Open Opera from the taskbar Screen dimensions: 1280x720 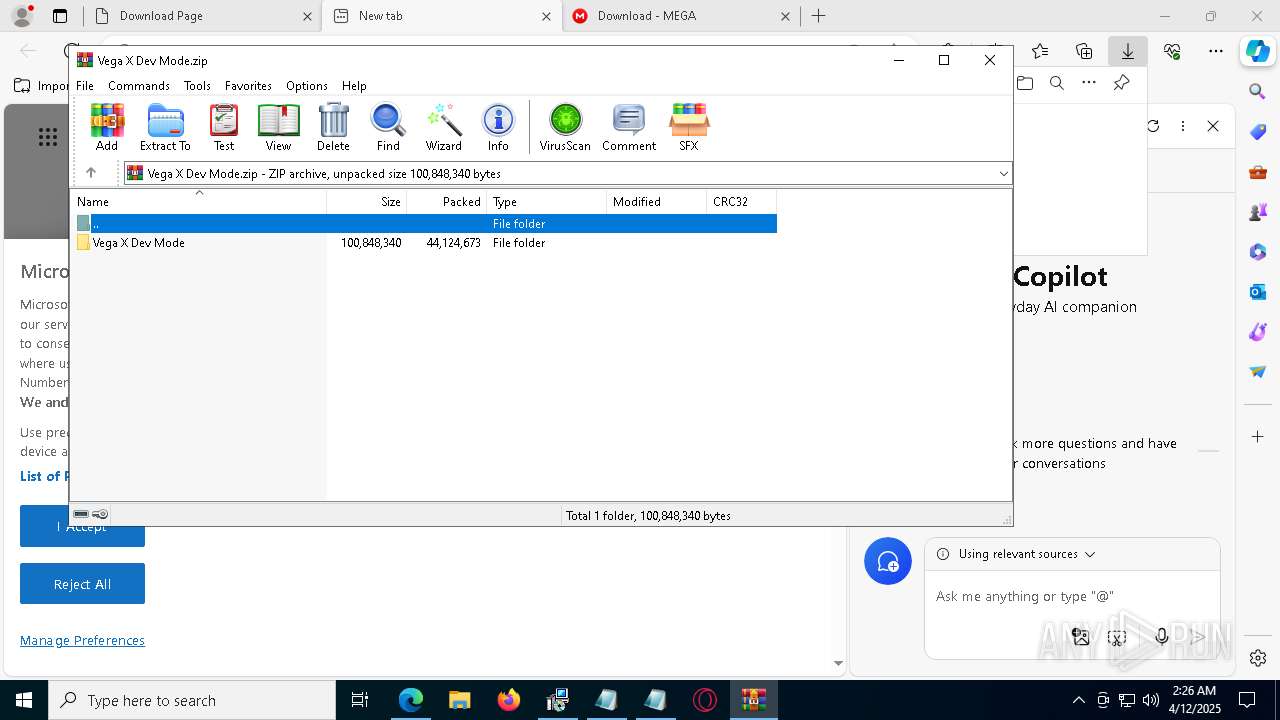tap(705, 700)
